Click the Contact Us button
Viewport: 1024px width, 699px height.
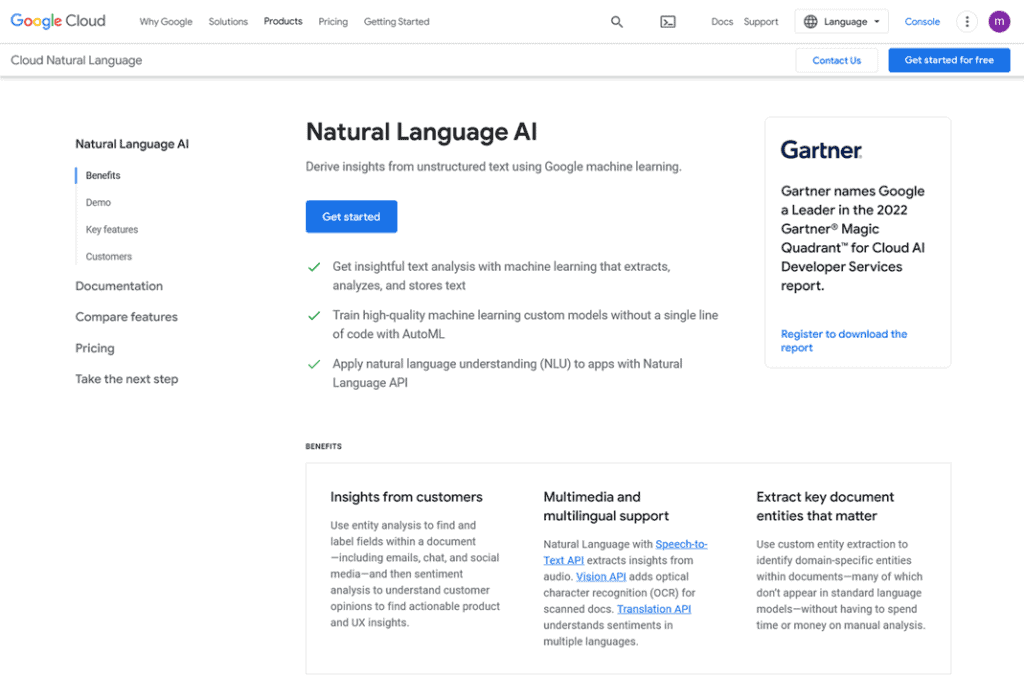click(837, 60)
